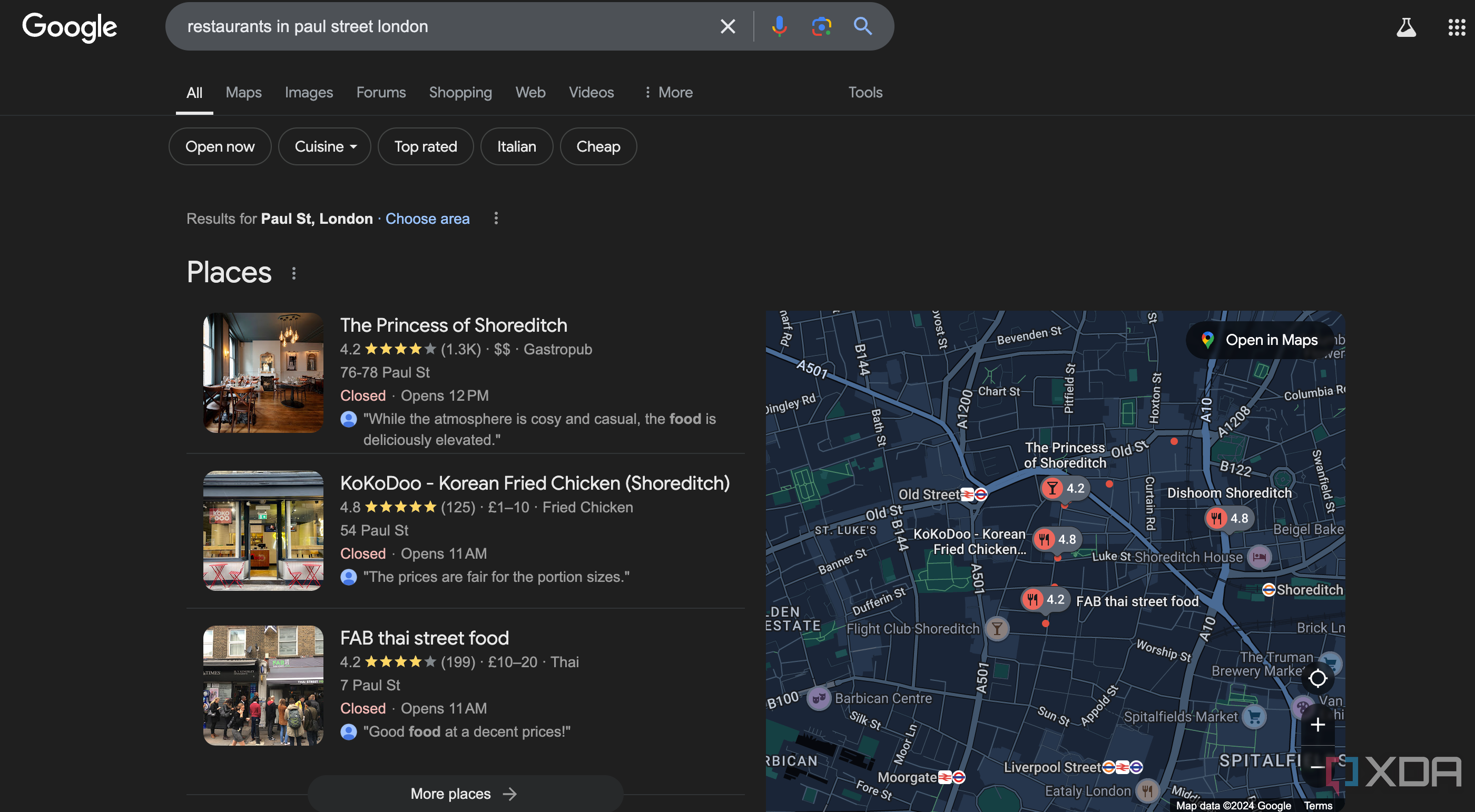Viewport: 1475px width, 812px height.
Task: Center map on my location
Action: pos(1317,679)
